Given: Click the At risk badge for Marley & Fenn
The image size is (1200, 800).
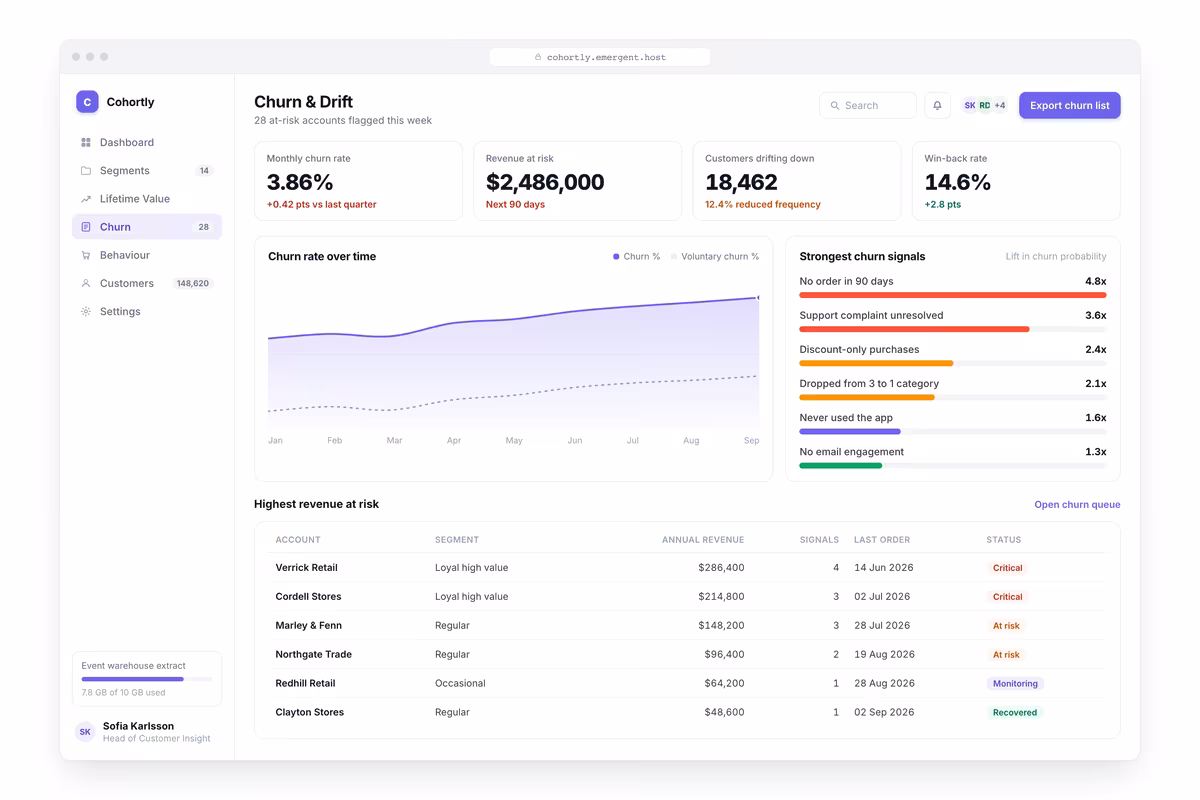Looking at the screenshot, I should coord(1006,626).
